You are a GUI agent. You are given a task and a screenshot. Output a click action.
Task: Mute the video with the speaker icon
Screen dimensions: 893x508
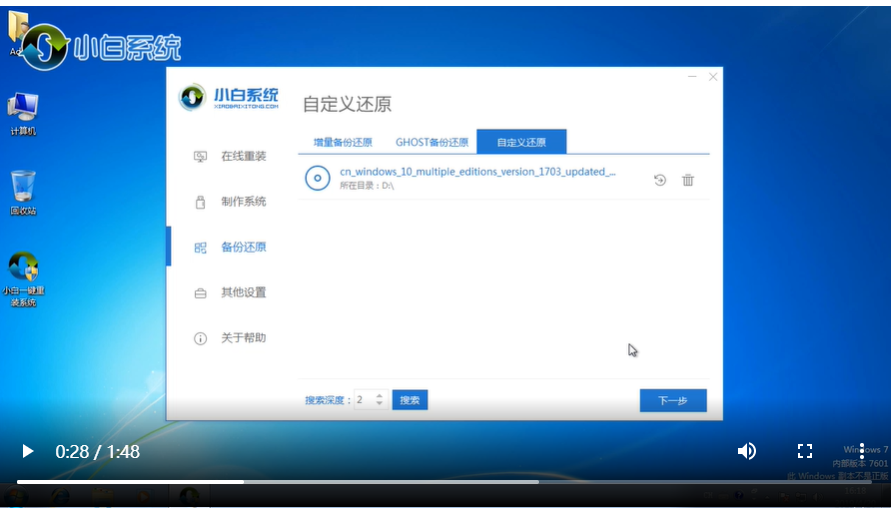click(747, 451)
